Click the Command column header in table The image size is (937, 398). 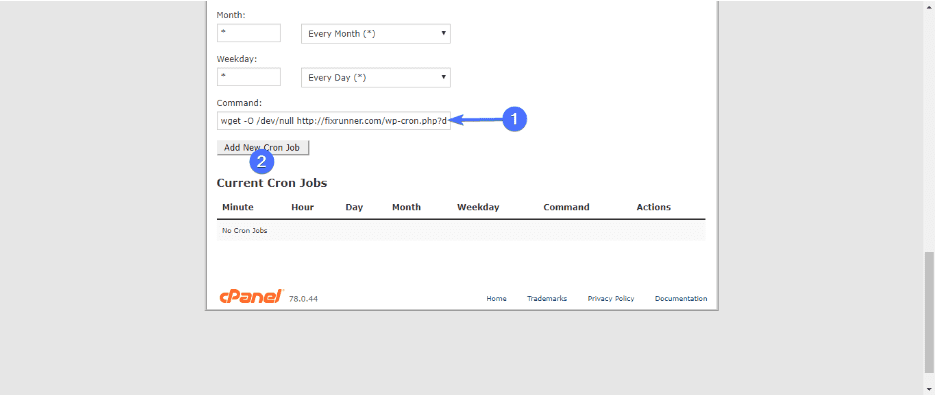[x=567, y=207]
